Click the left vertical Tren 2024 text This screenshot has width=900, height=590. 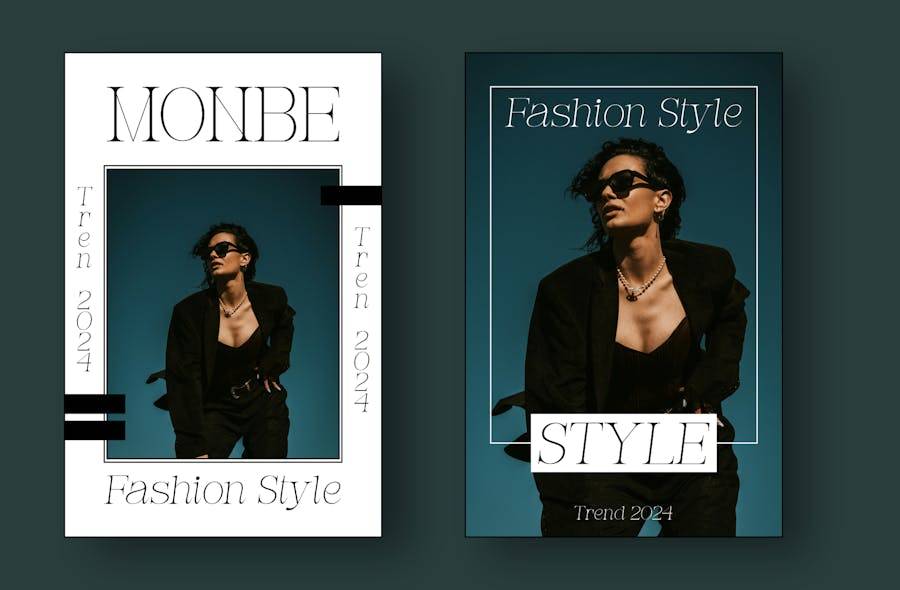point(84,279)
